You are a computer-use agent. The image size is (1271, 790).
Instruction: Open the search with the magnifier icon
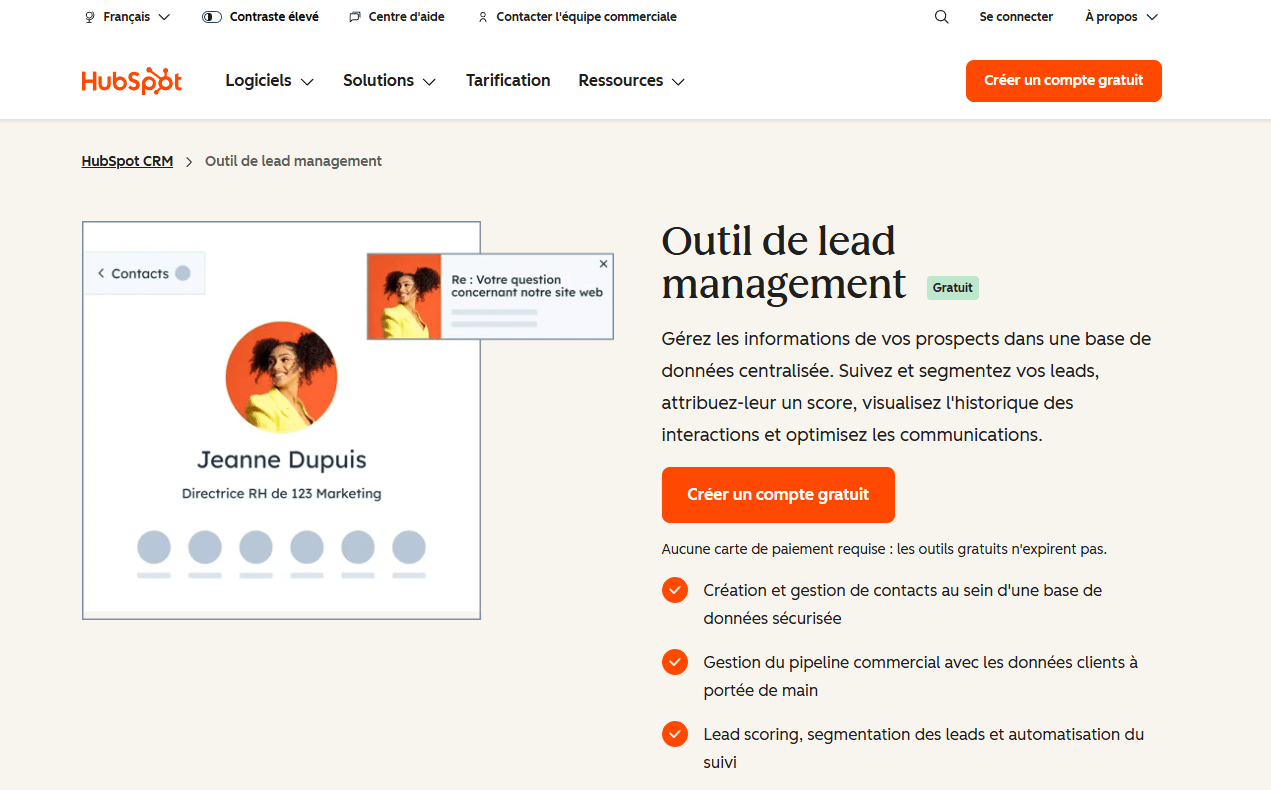coord(941,17)
